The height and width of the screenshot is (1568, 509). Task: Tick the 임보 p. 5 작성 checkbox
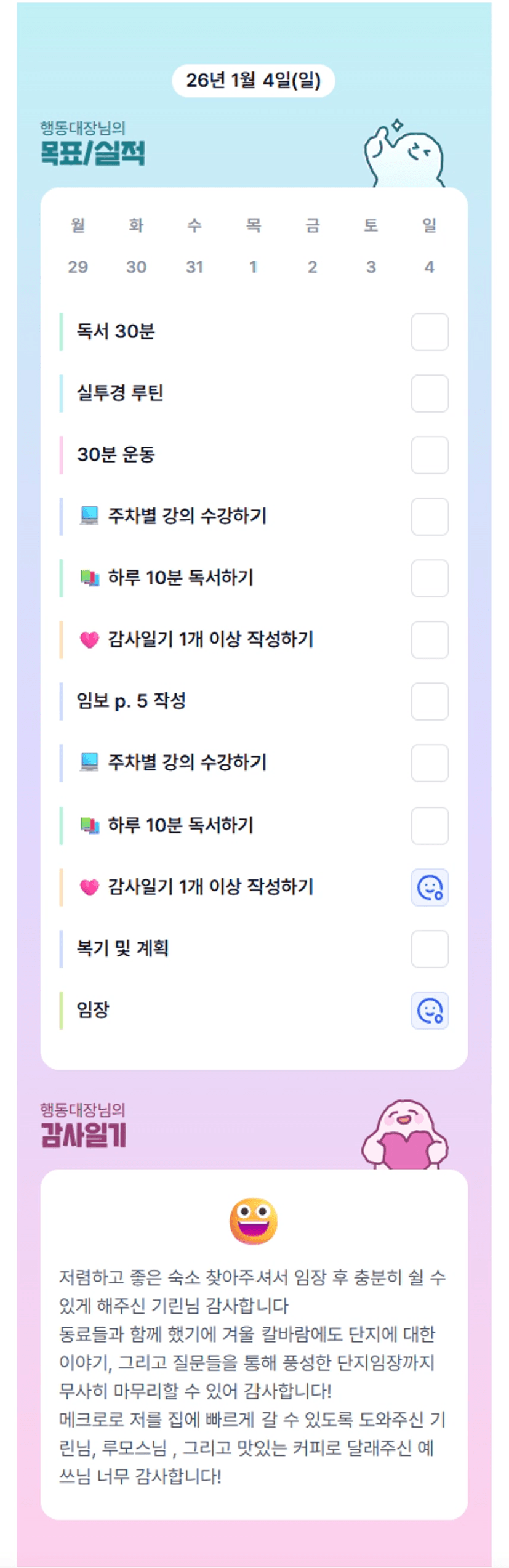pos(429,701)
